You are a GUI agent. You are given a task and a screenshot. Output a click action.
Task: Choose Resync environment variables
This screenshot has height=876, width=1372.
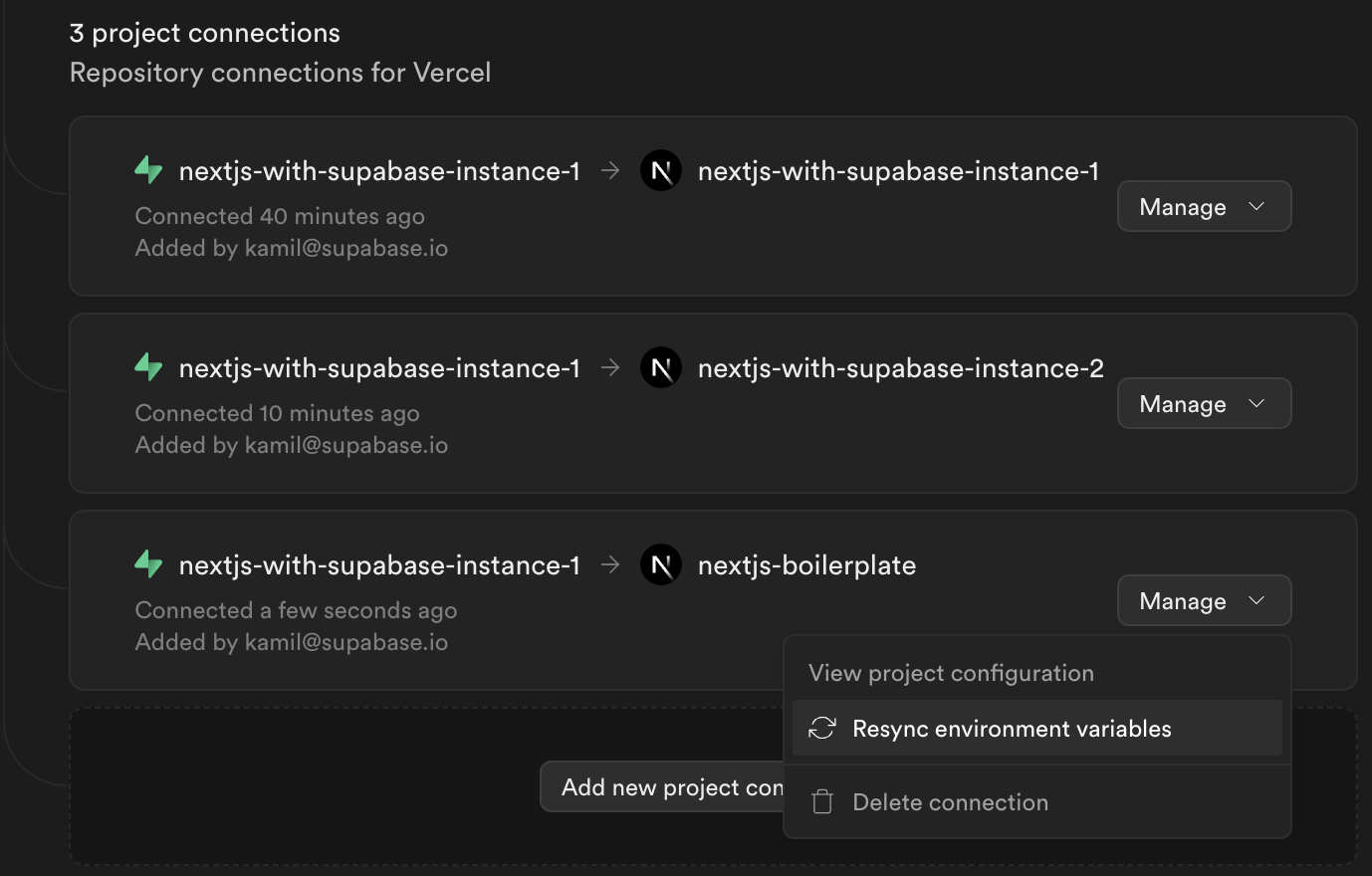pos(1012,728)
